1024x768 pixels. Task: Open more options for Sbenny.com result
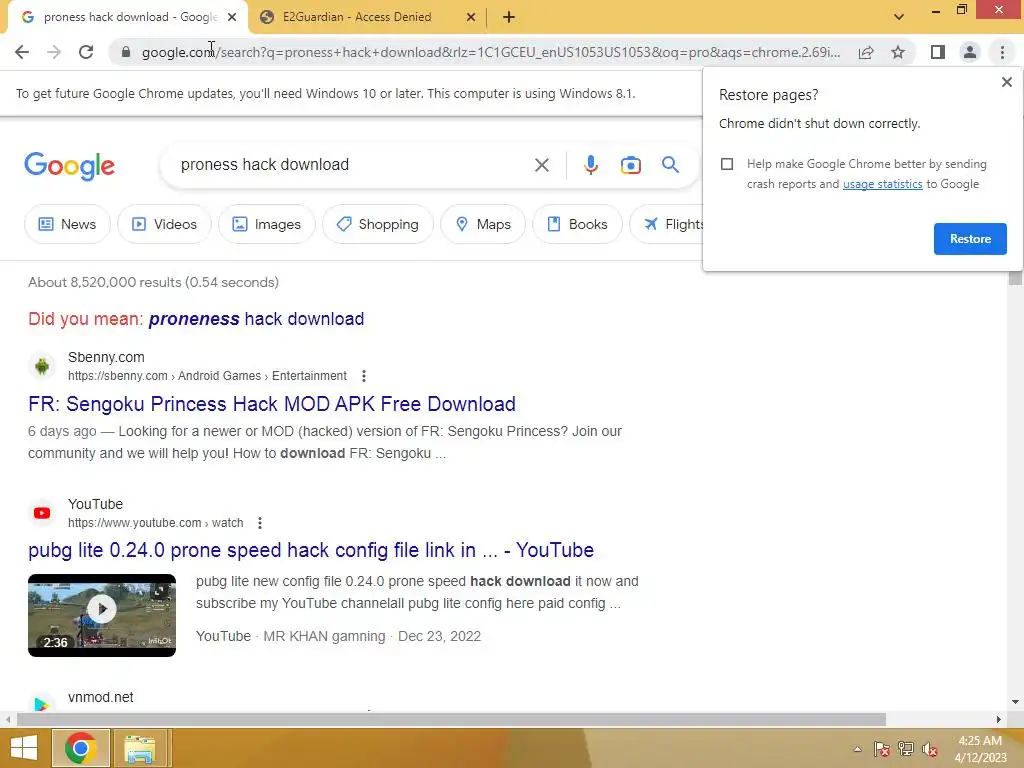[x=364, y=376]
